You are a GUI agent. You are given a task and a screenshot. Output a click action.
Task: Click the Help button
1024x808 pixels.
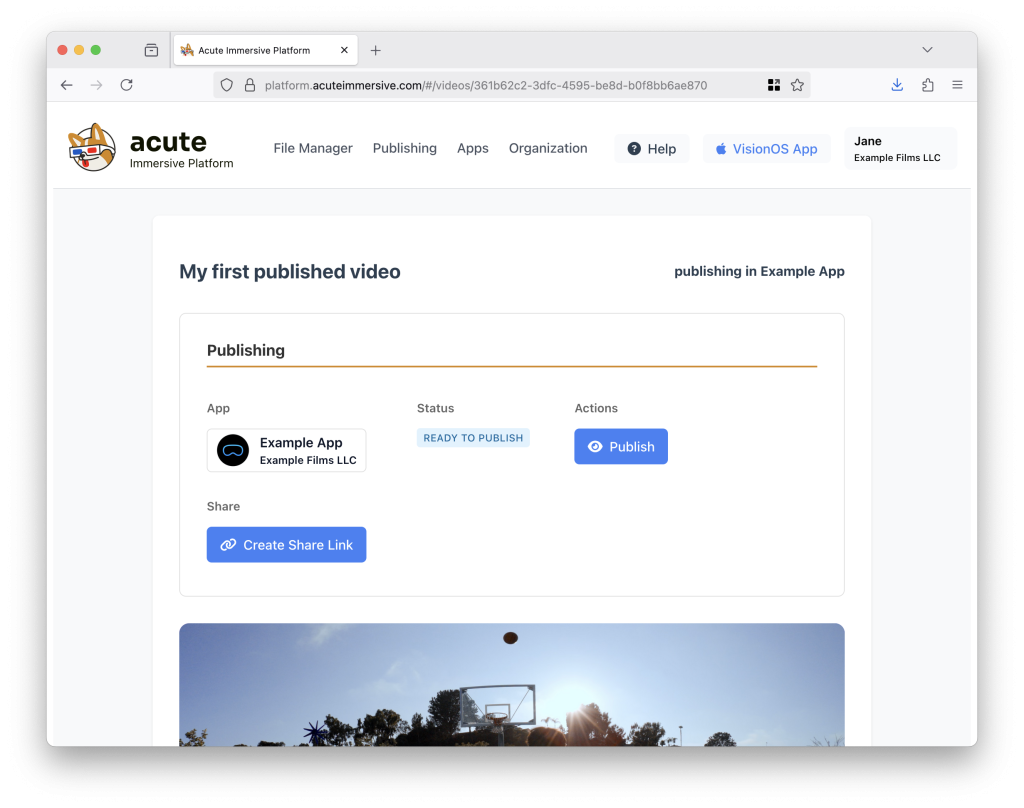(x=651, y=149)
